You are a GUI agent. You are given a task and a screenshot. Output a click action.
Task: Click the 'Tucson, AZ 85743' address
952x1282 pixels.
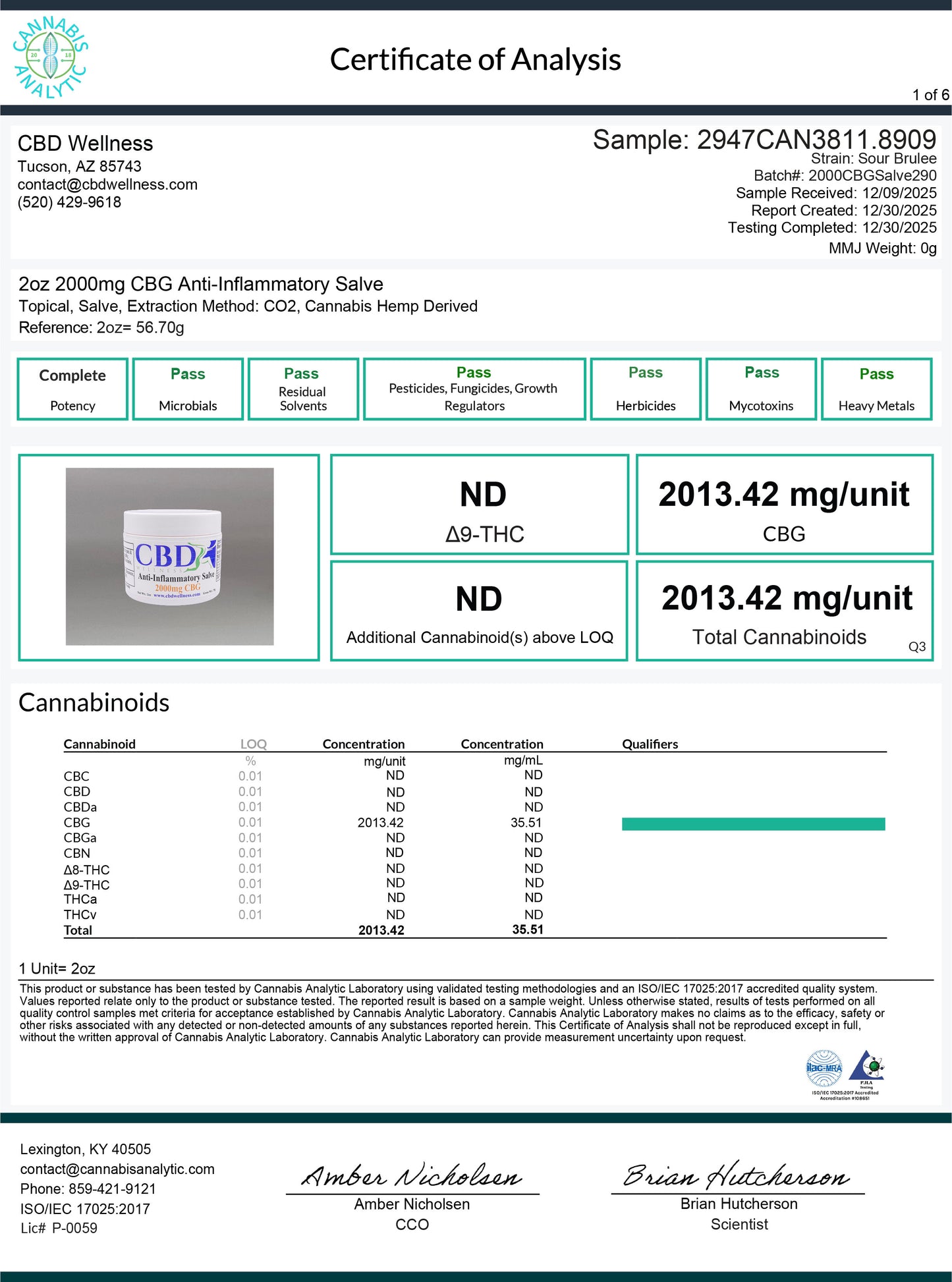click(80, 166)
